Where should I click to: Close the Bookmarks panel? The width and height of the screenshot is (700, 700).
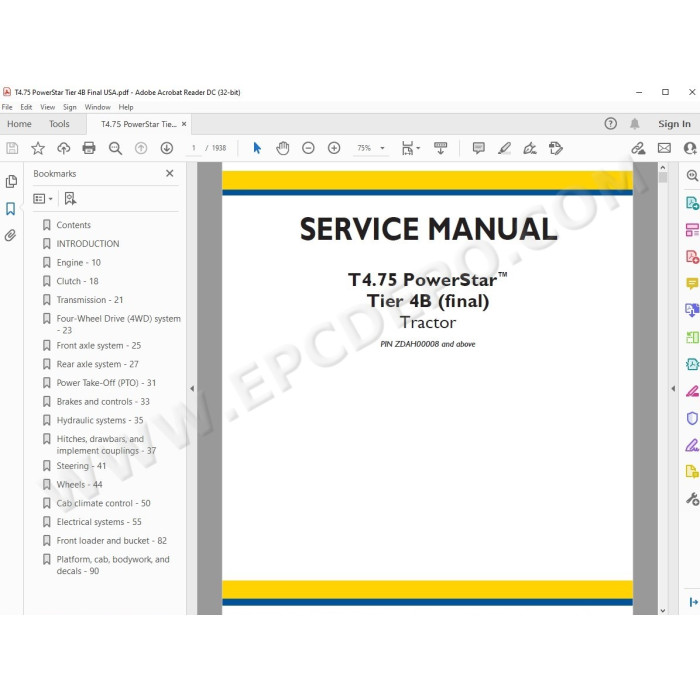pos(170,173)
